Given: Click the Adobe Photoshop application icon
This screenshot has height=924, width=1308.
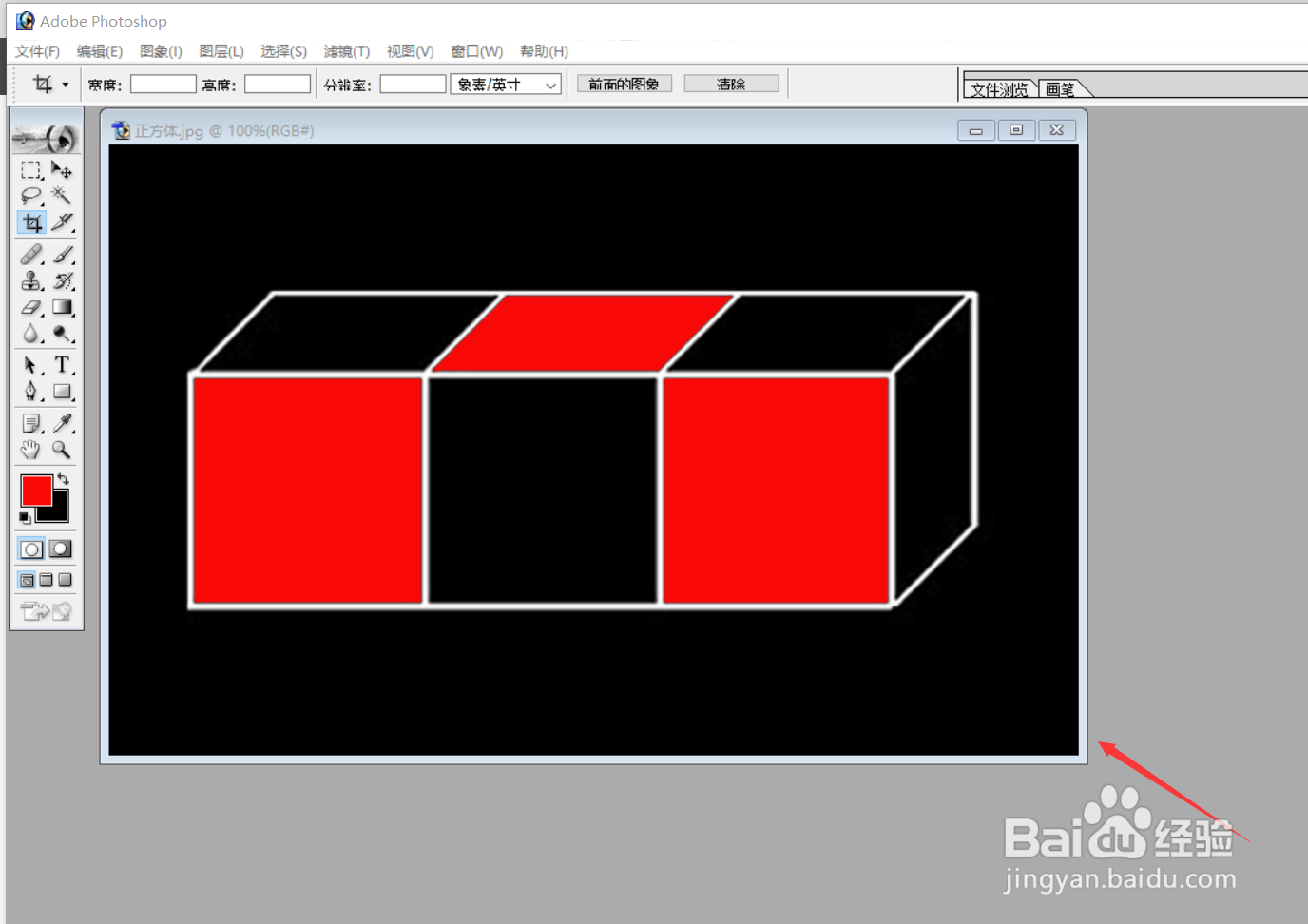Looking at the screenshot, I should (x=26, y=21).
